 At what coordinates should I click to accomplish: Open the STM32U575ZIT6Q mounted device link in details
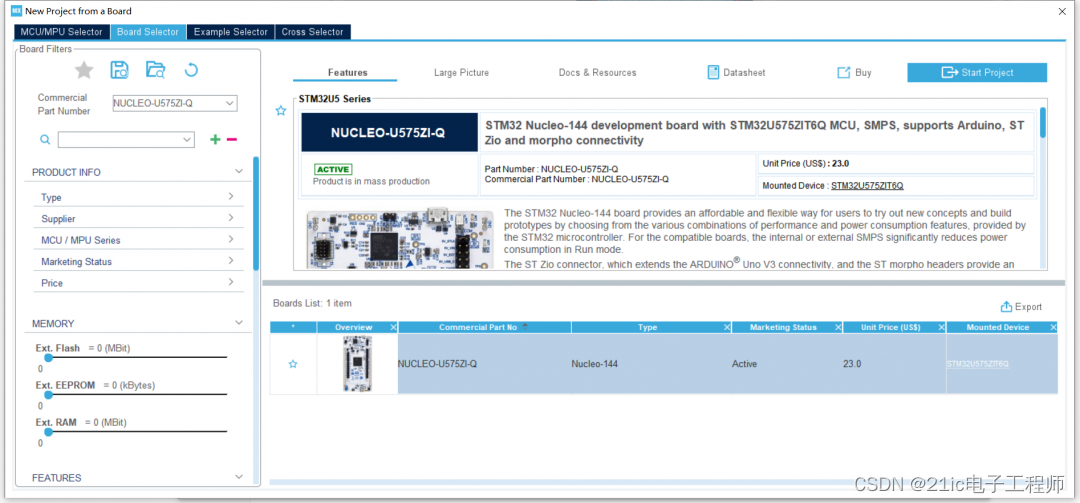click(x=867, y=185)
